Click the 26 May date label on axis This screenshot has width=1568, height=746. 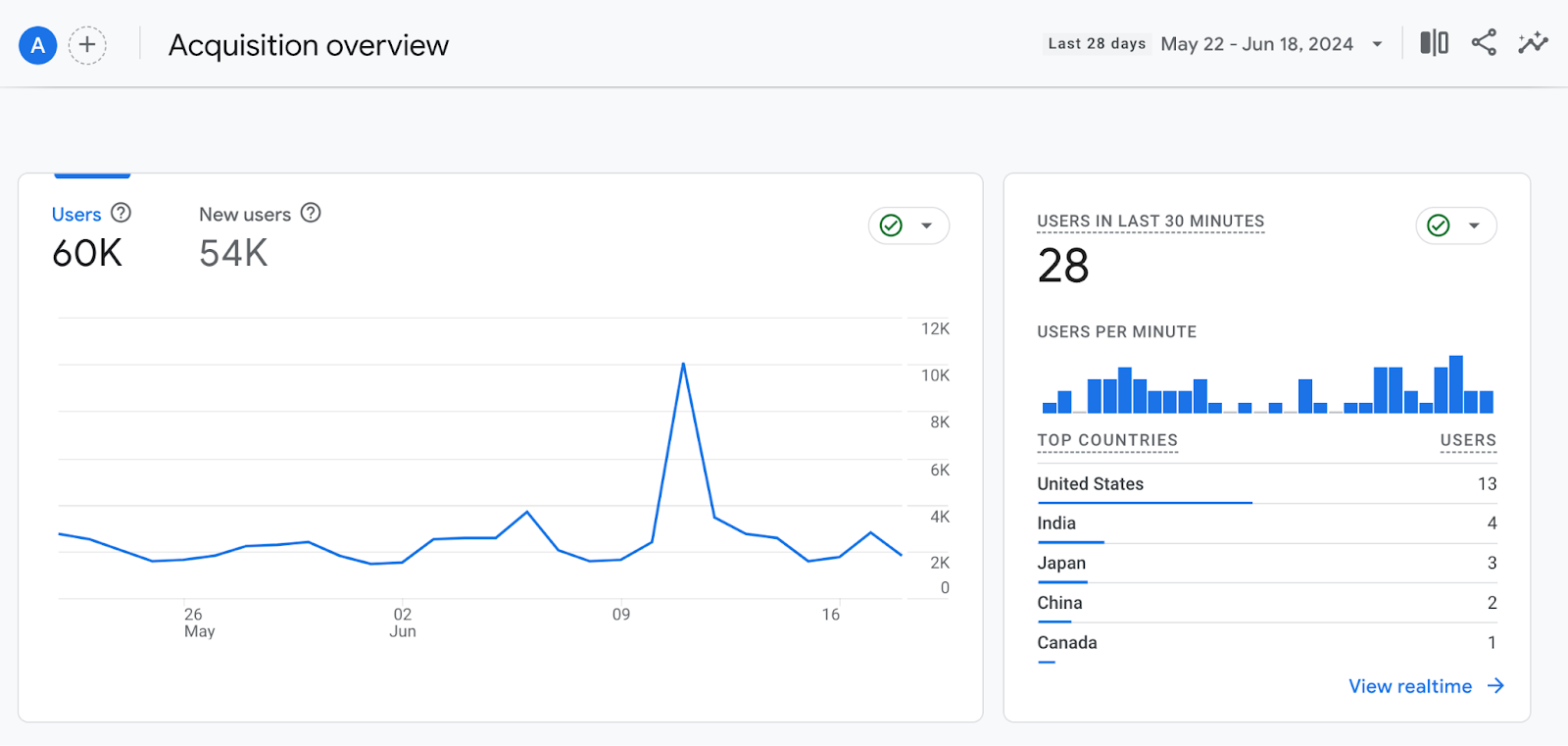[199, 622]
